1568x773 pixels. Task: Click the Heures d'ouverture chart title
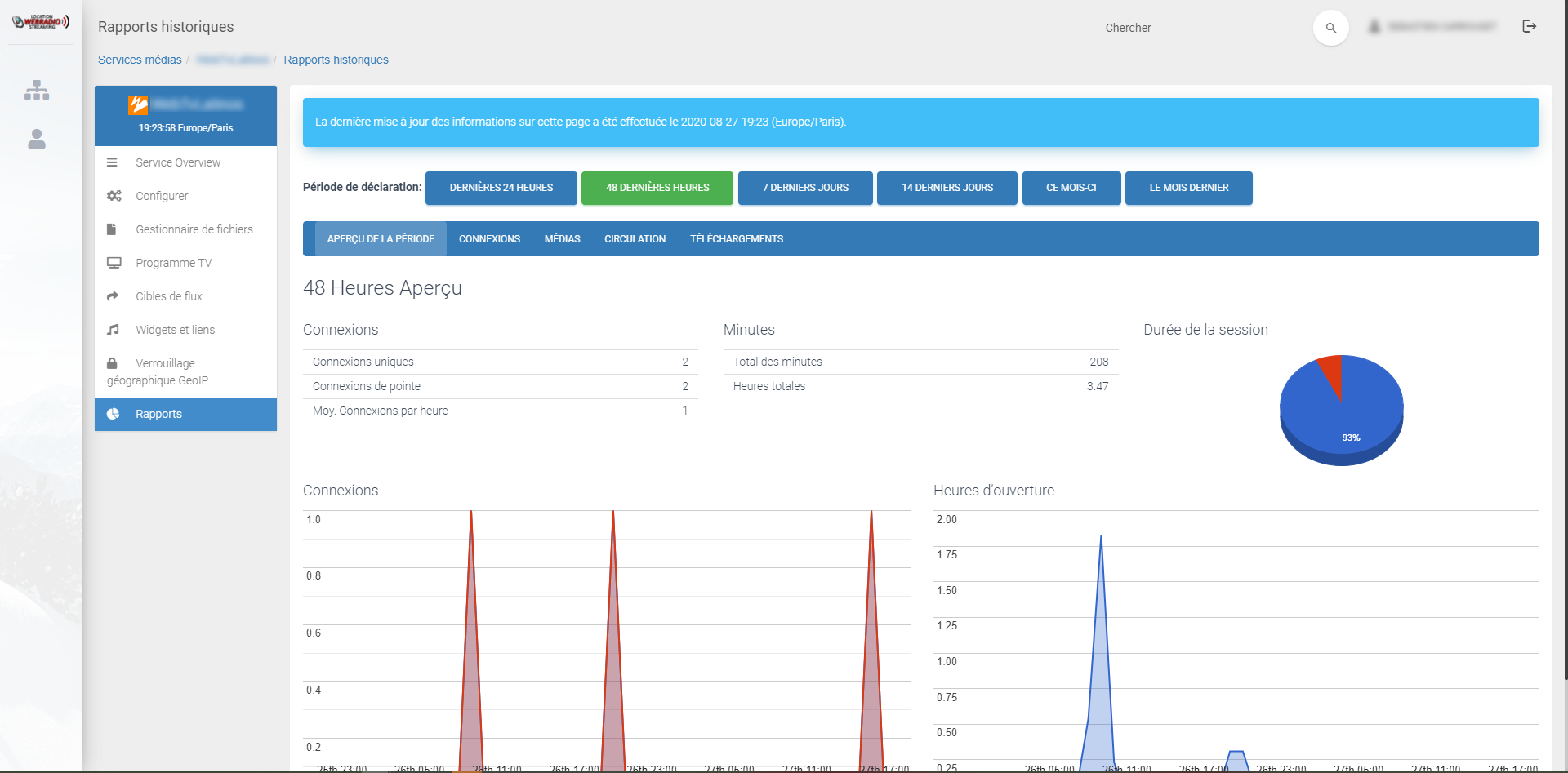(994, 491)
